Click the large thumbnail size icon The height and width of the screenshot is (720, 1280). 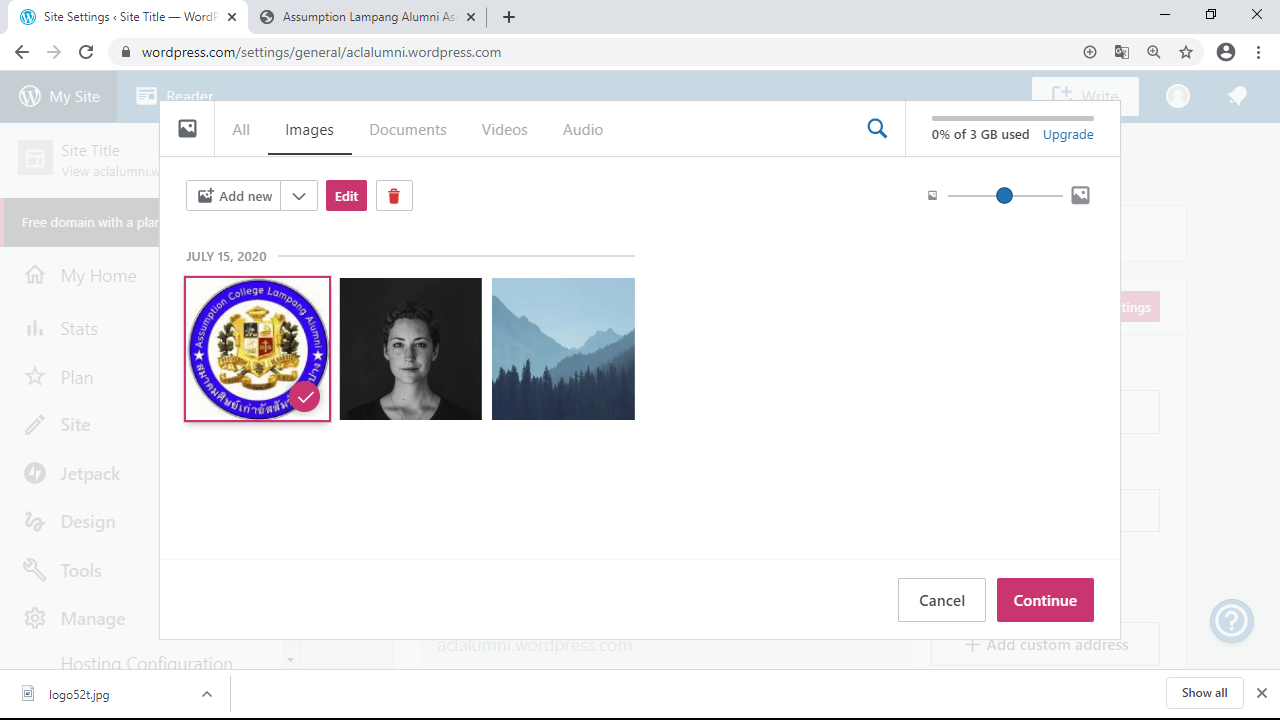(1080, 196)
